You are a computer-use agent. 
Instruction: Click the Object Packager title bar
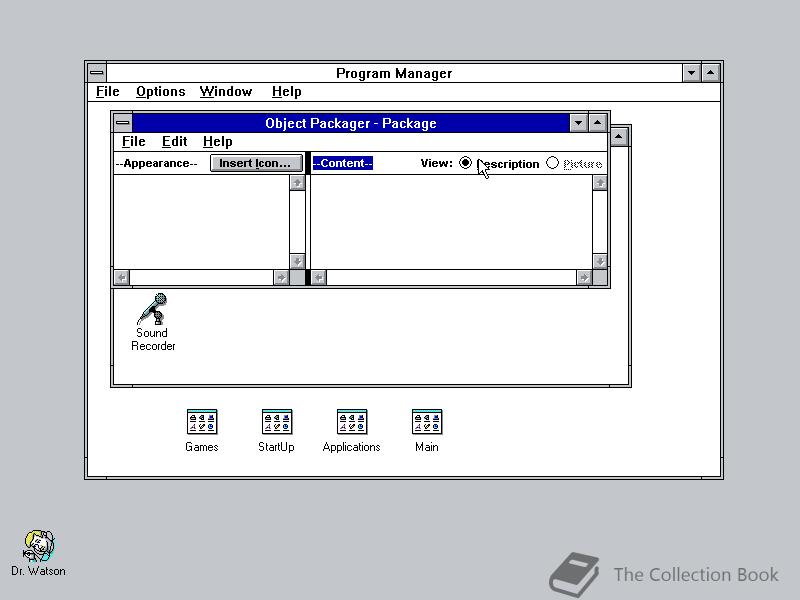[351, 123]
